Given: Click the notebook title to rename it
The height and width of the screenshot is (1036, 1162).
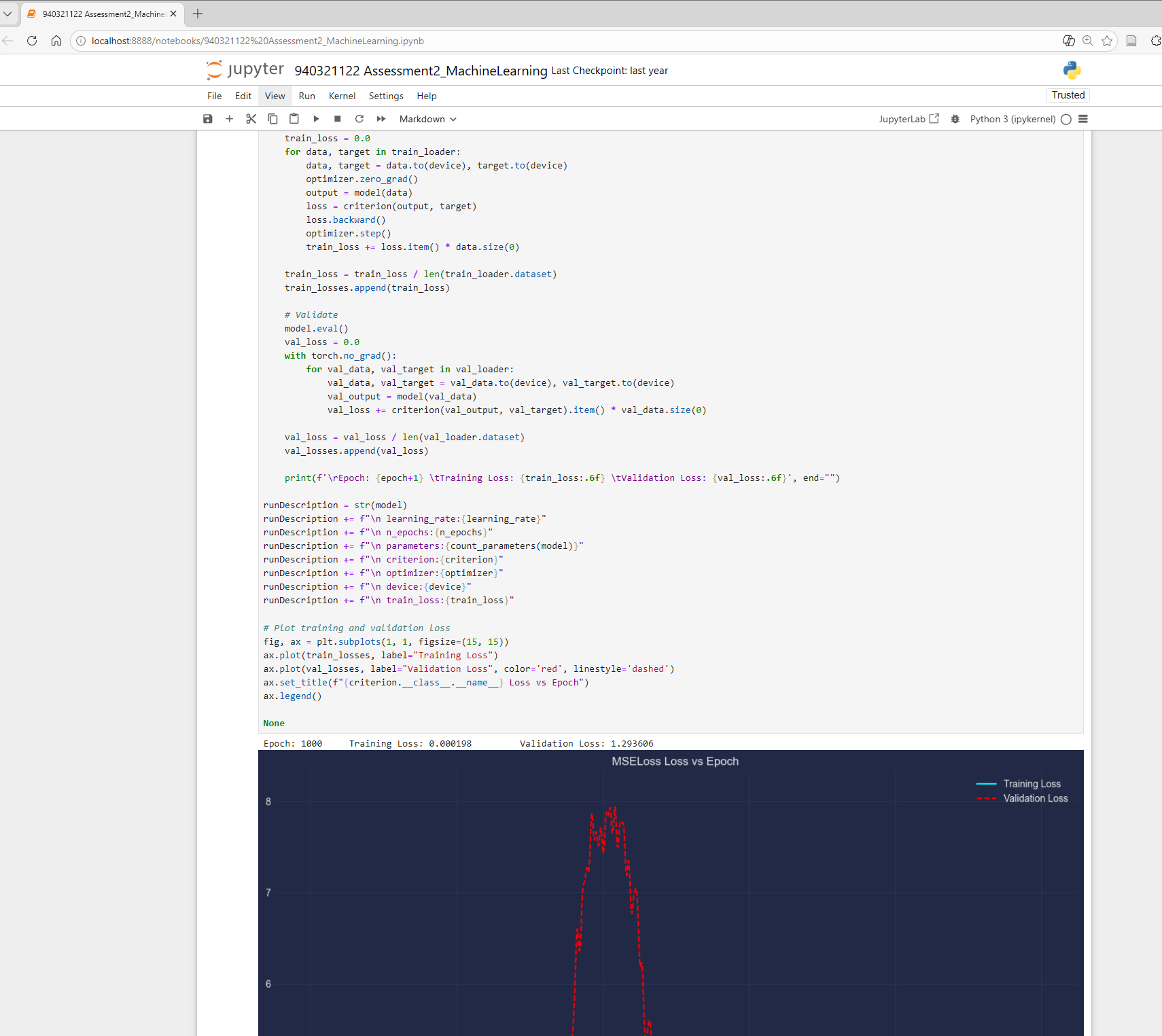Looking at the screenshot, I should coord(421,71).
